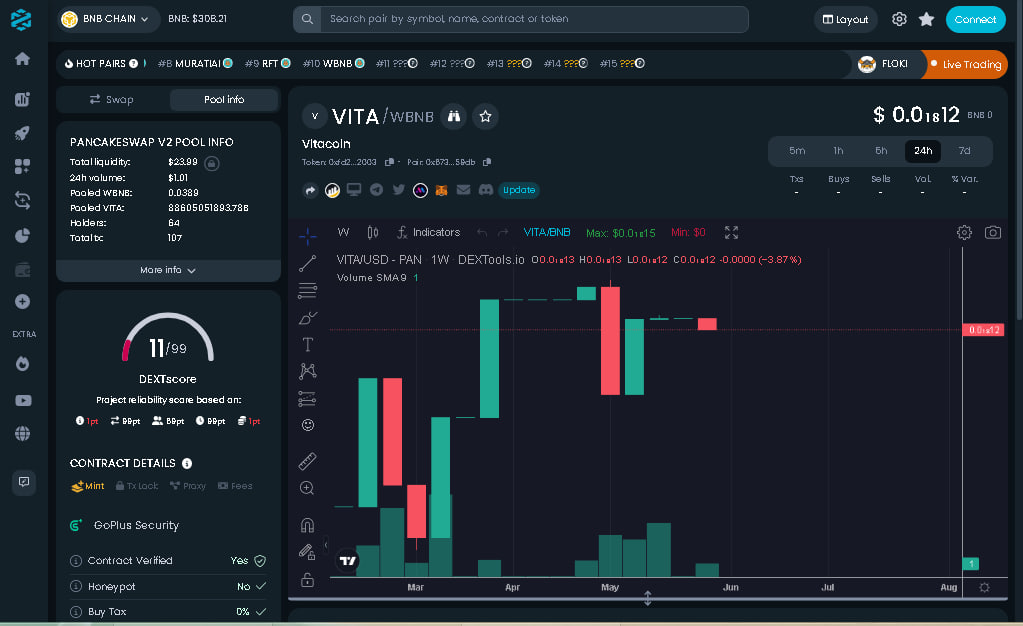Screen dimensions: 1023x626
Task: Open the pie chart stats sidebar icon
Action: [x=22, y=235]
